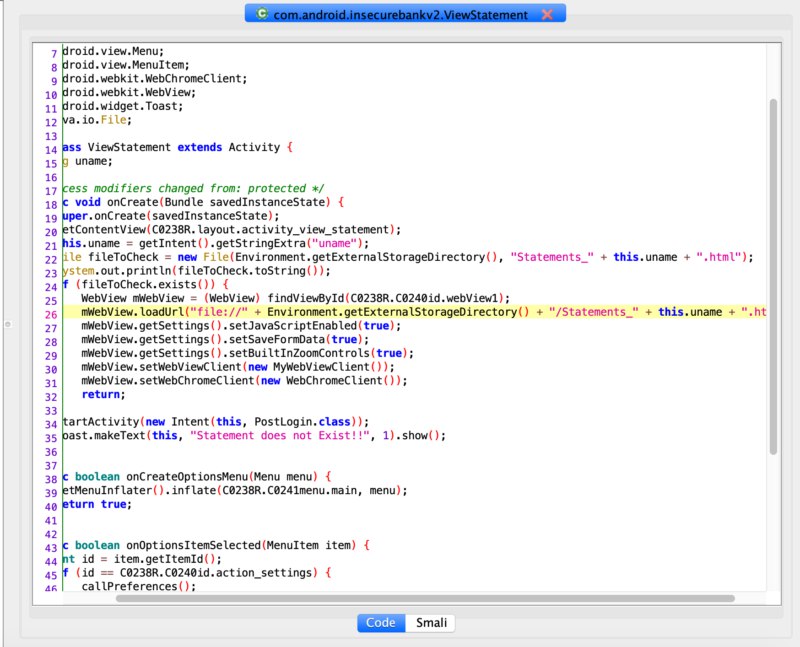
Task: Click the "Statement does not Exist!!" string
Action: [280, 436]
